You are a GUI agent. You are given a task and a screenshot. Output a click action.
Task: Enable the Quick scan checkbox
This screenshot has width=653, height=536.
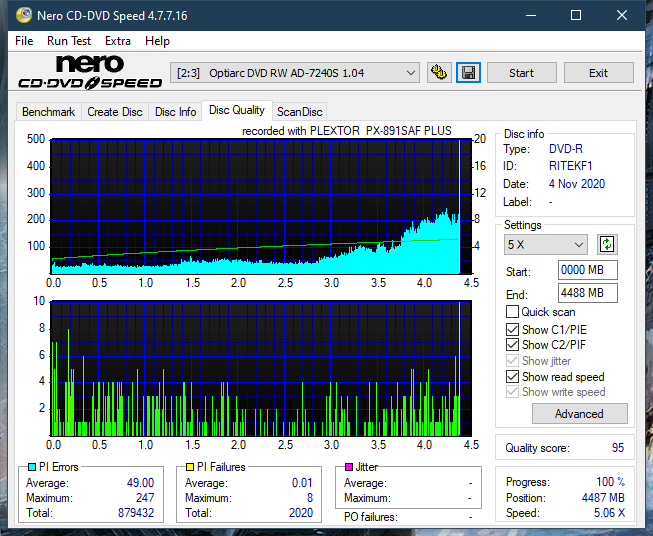coord(512,312)
